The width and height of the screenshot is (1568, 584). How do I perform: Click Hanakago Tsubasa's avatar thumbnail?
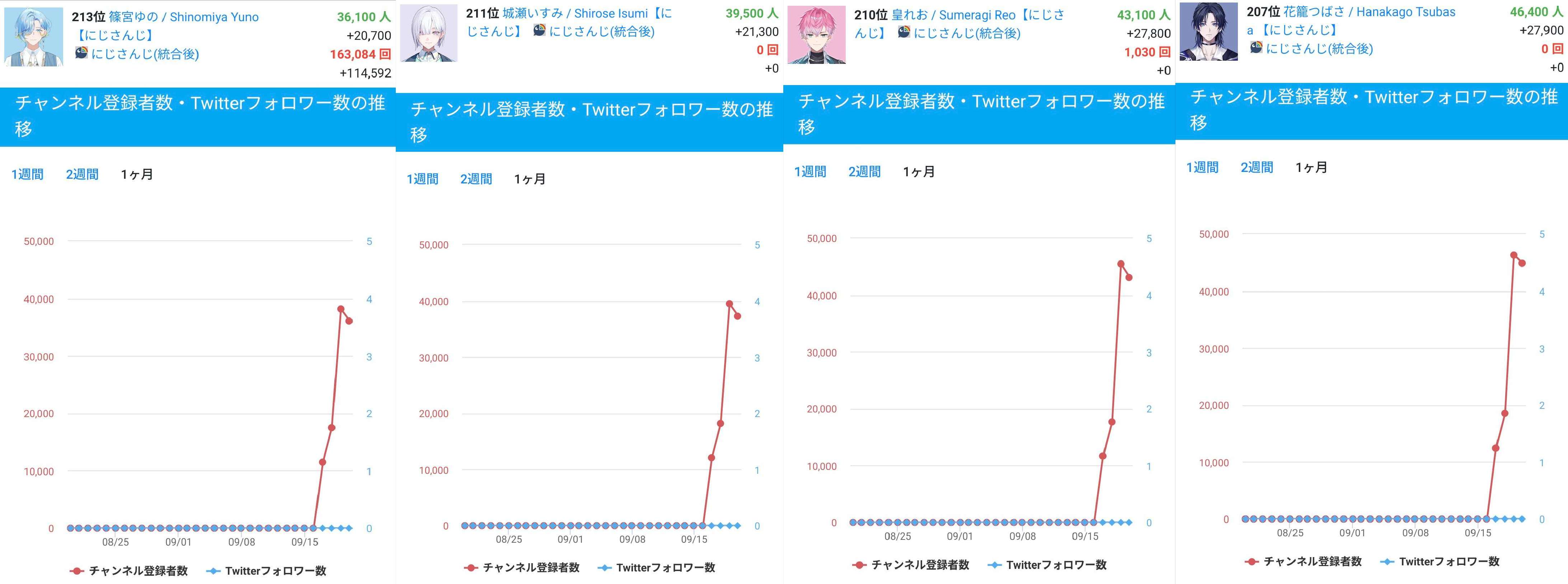[1208, 32]
